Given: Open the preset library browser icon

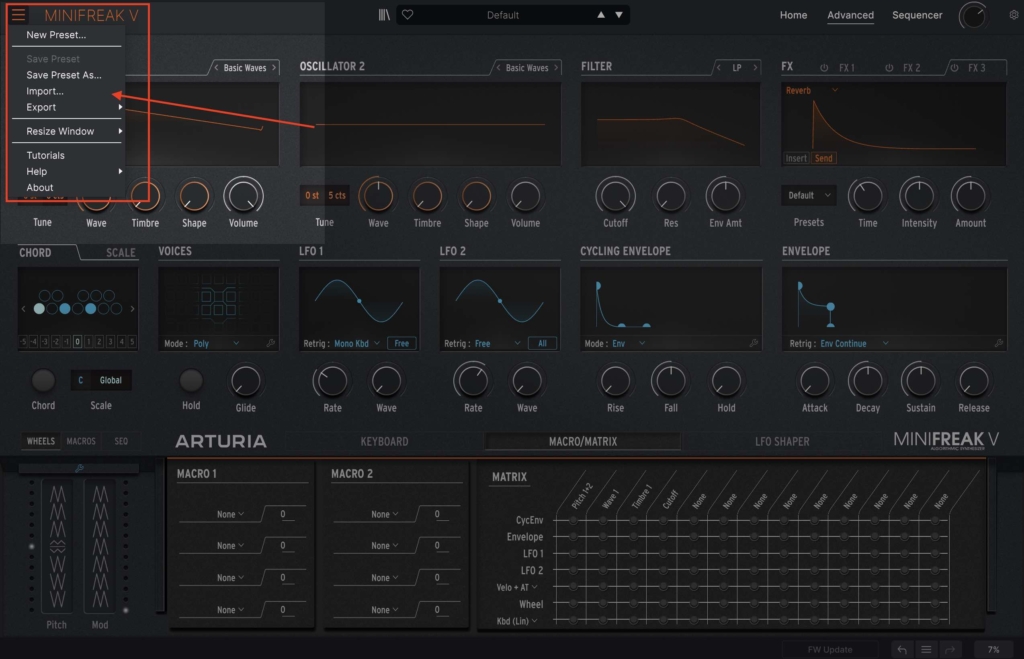Looking at the screenshot, I should [383, 15].
